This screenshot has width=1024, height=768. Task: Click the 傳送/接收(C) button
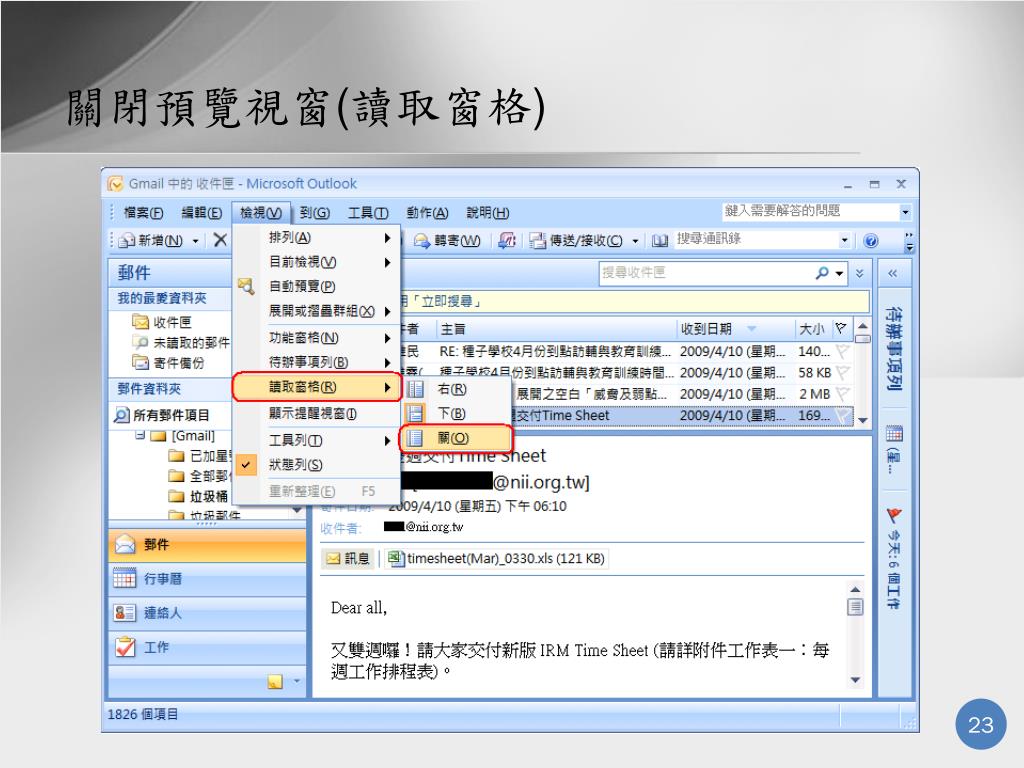576,240
